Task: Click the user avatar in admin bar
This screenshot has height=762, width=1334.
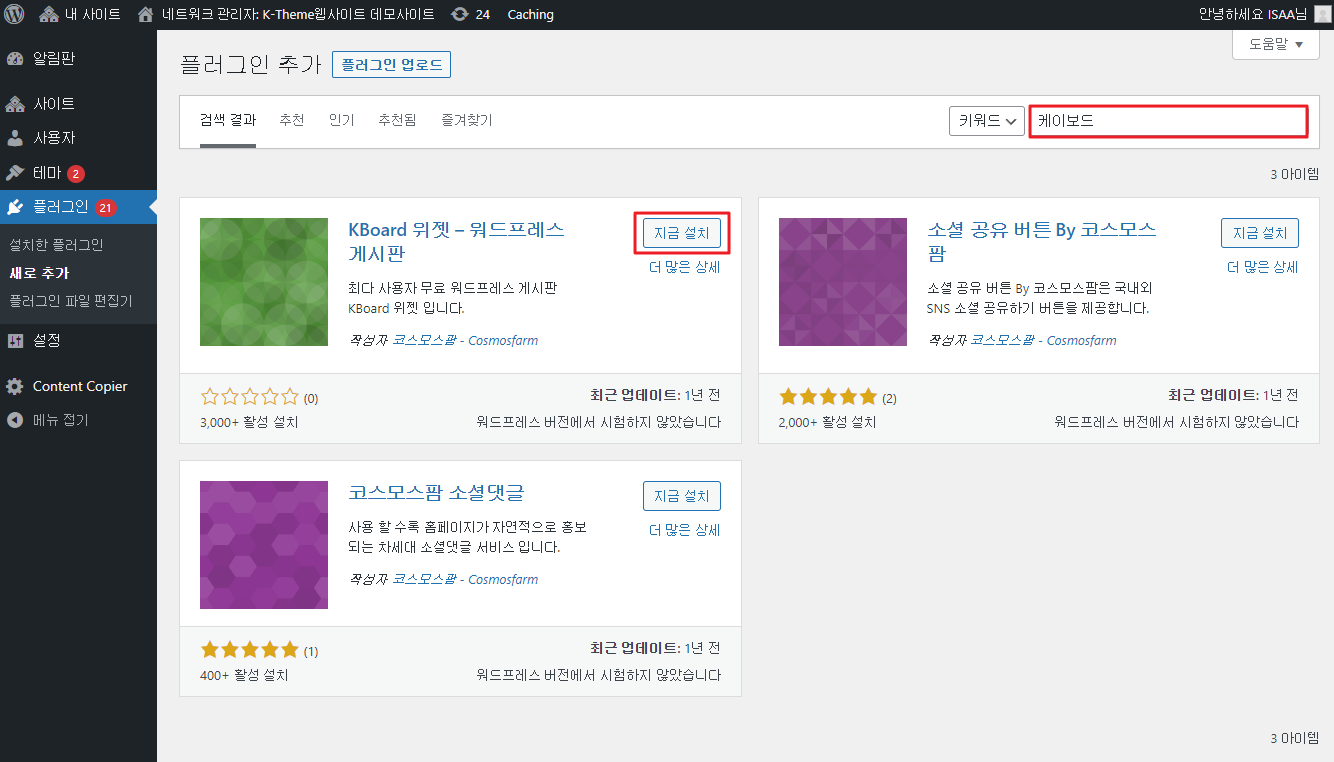Action: [1322, 14]
